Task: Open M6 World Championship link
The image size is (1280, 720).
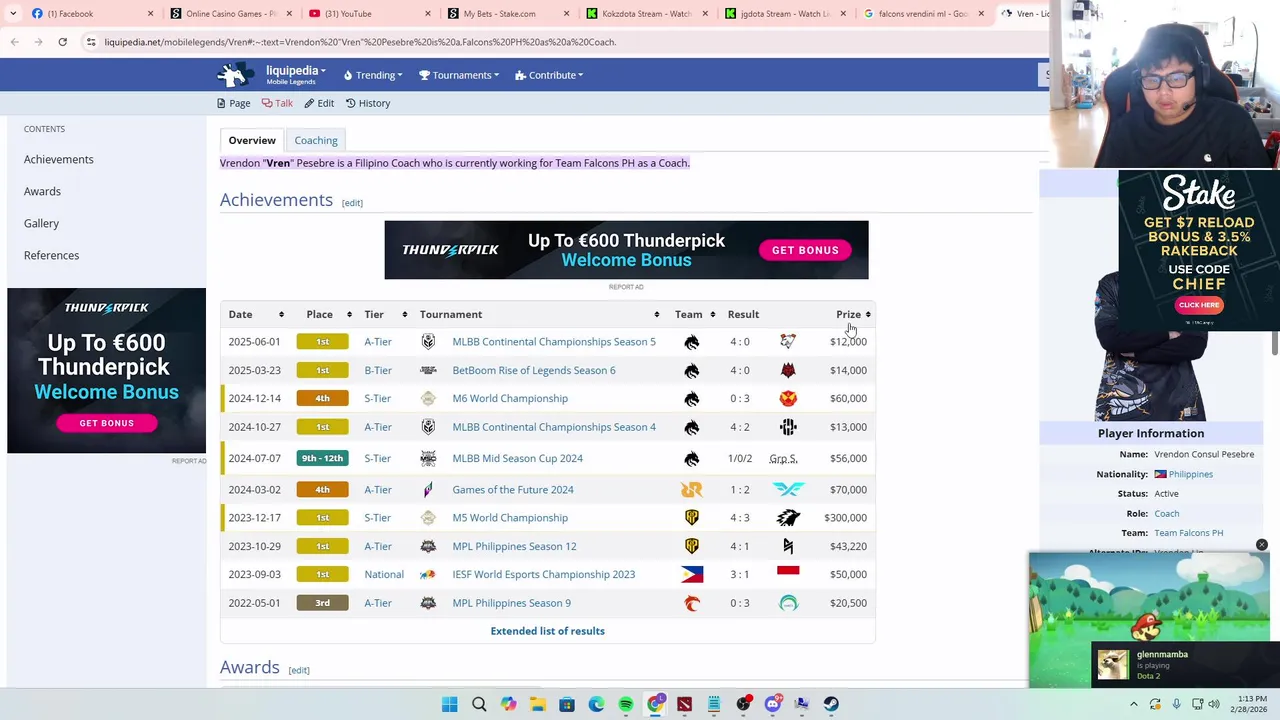Action: click(x=510, y=398)
